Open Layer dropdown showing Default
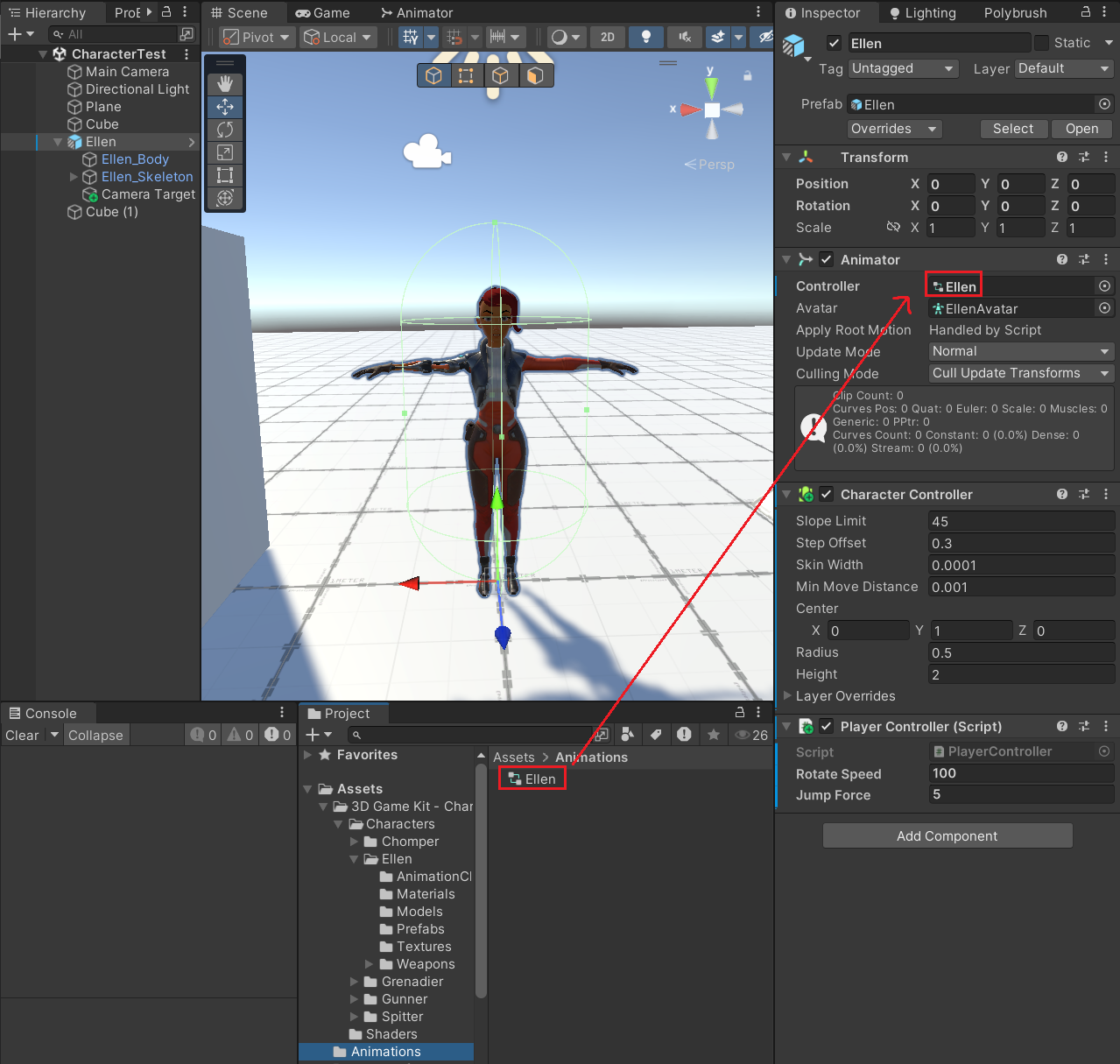The image size is (1120, 1064). point(1065,68)
